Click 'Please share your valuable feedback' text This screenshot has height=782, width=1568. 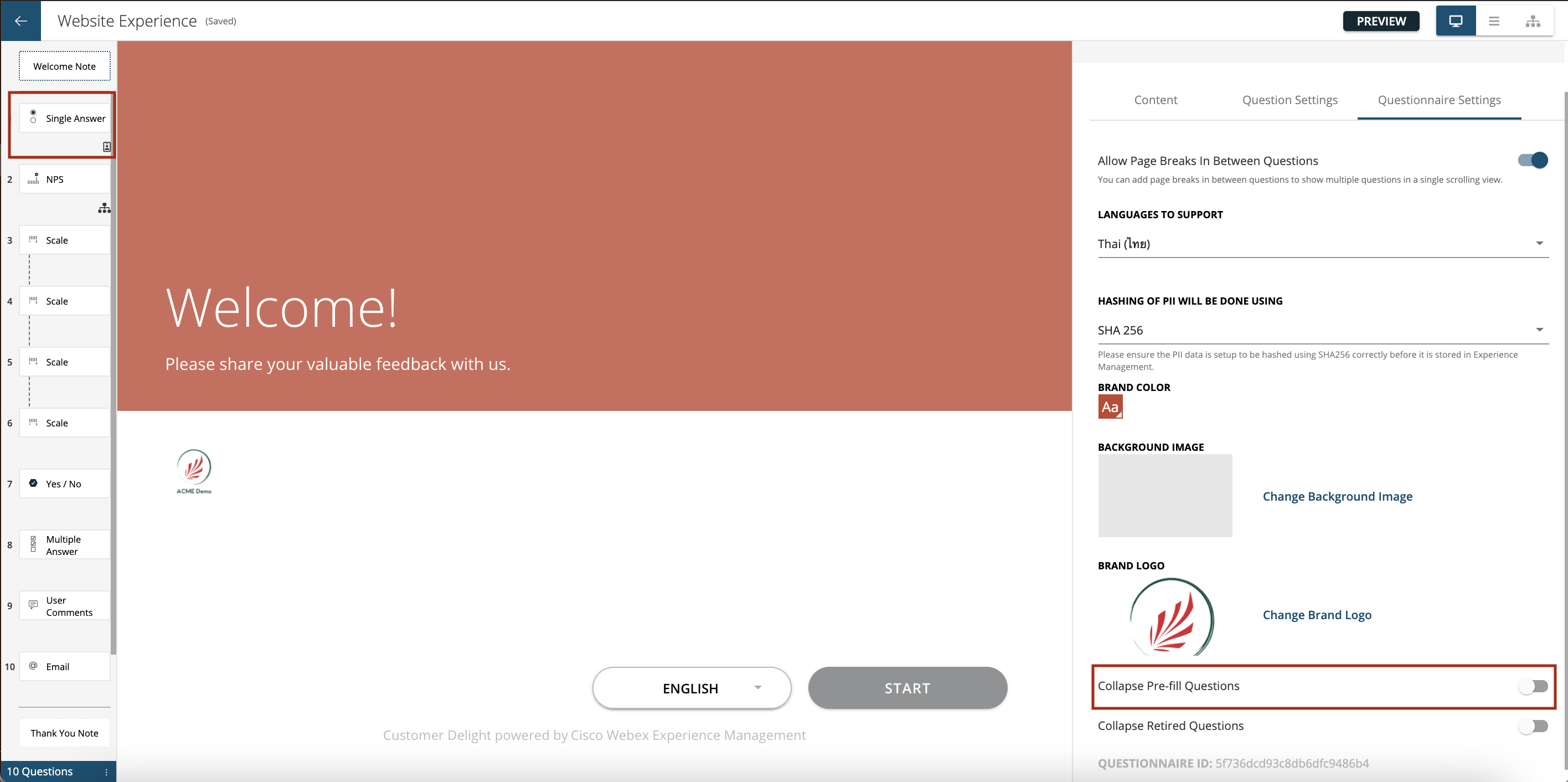point(337,364)
